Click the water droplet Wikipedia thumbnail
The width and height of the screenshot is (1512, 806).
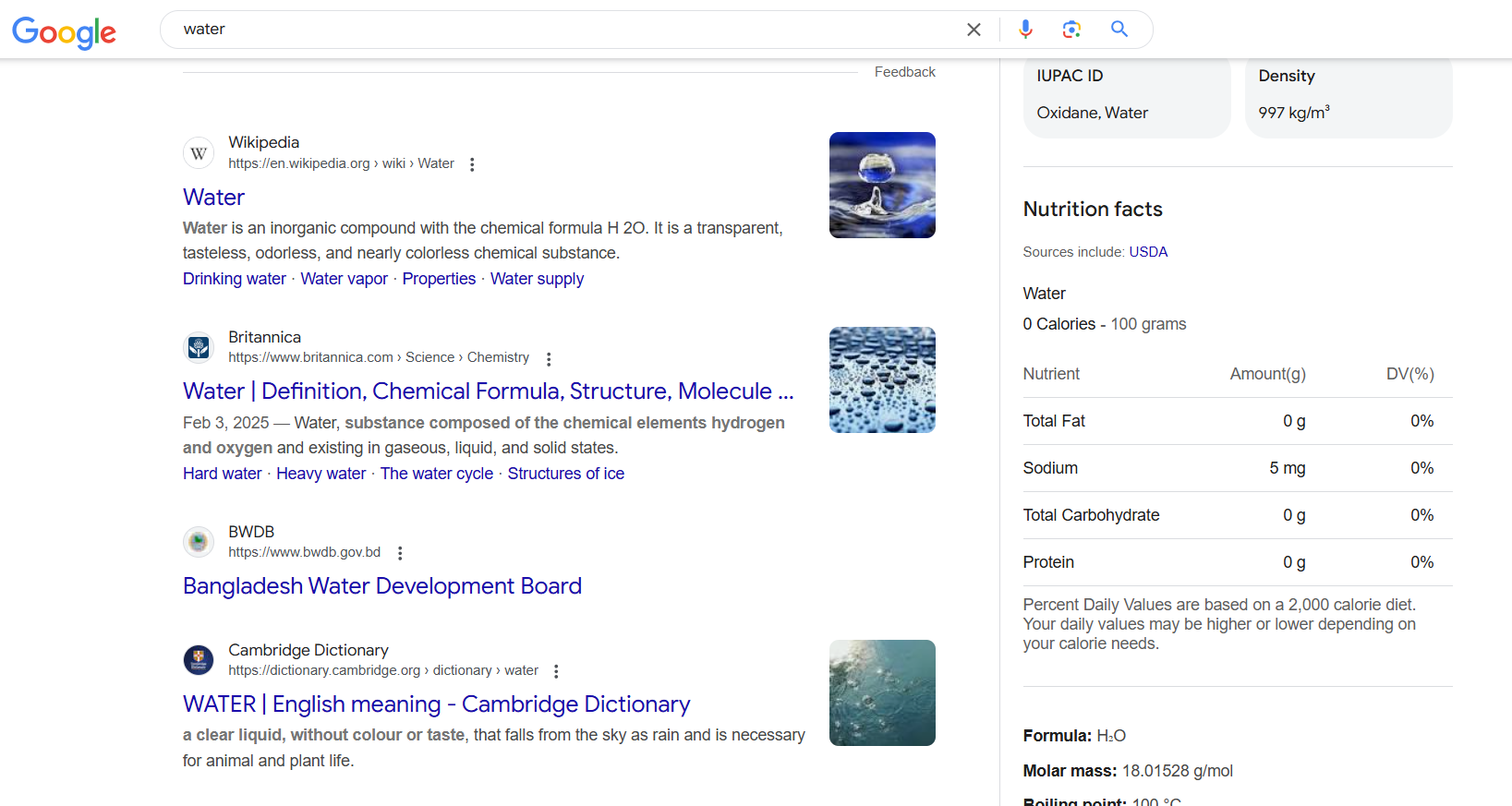[882, 186]
